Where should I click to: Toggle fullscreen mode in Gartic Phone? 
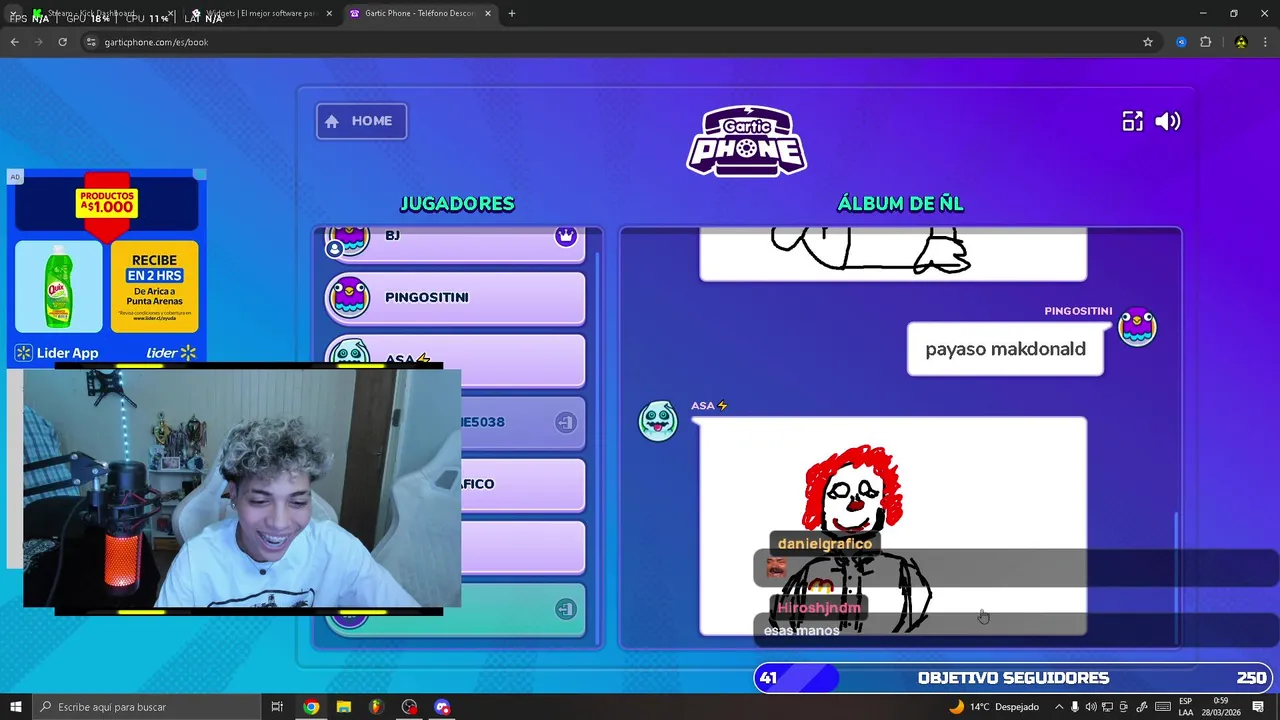[x=1132, y=121]
